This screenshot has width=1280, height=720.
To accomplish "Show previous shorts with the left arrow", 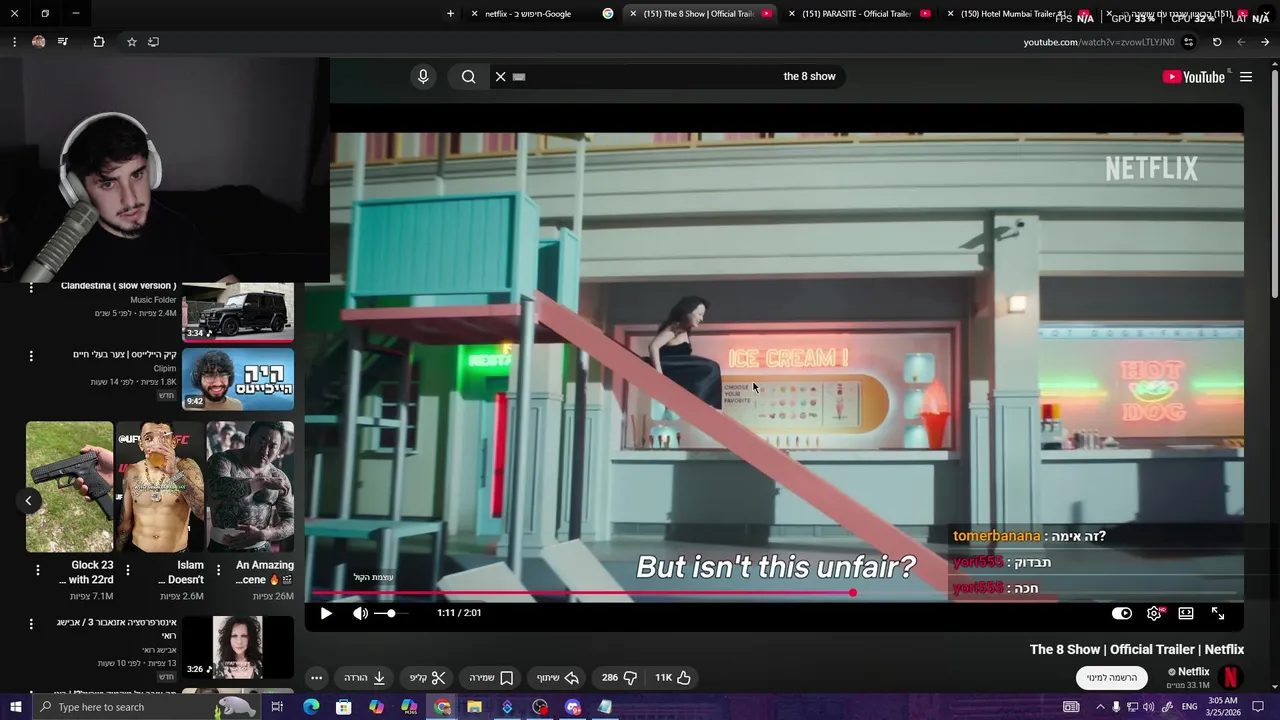I will 29,500.
